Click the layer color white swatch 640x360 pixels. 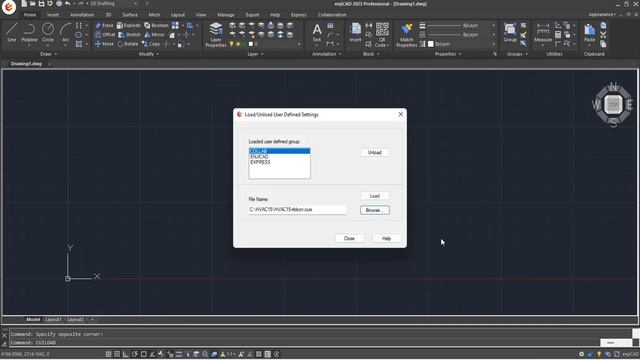tap(251, 44)
